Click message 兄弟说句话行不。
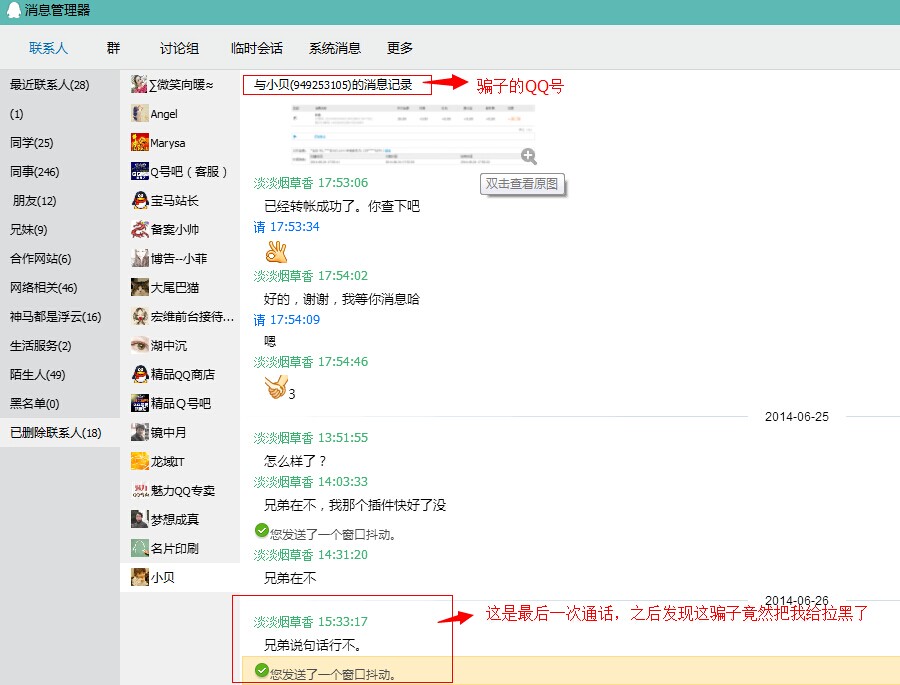The image size is (900, 685). point(313,645)
